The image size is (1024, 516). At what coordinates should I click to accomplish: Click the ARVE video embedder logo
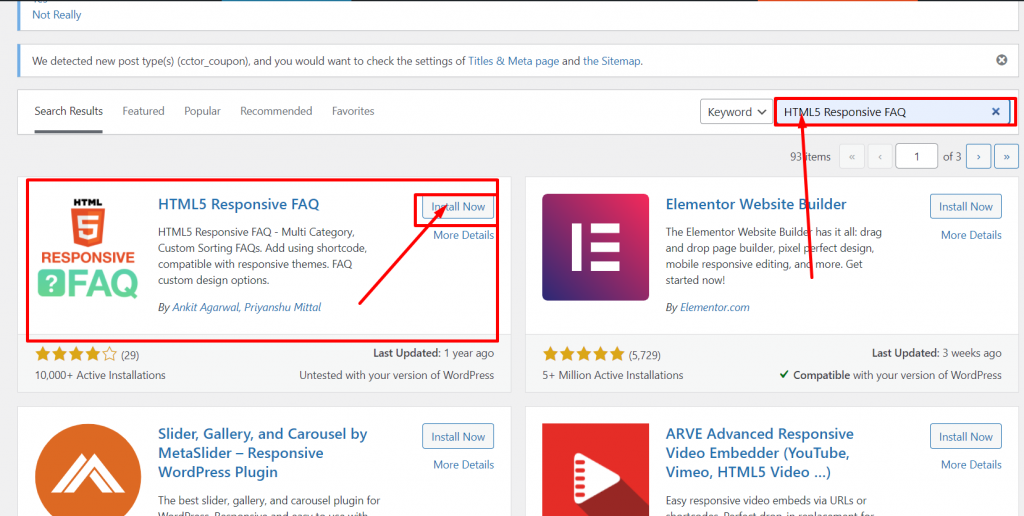(x=596, y=470)
